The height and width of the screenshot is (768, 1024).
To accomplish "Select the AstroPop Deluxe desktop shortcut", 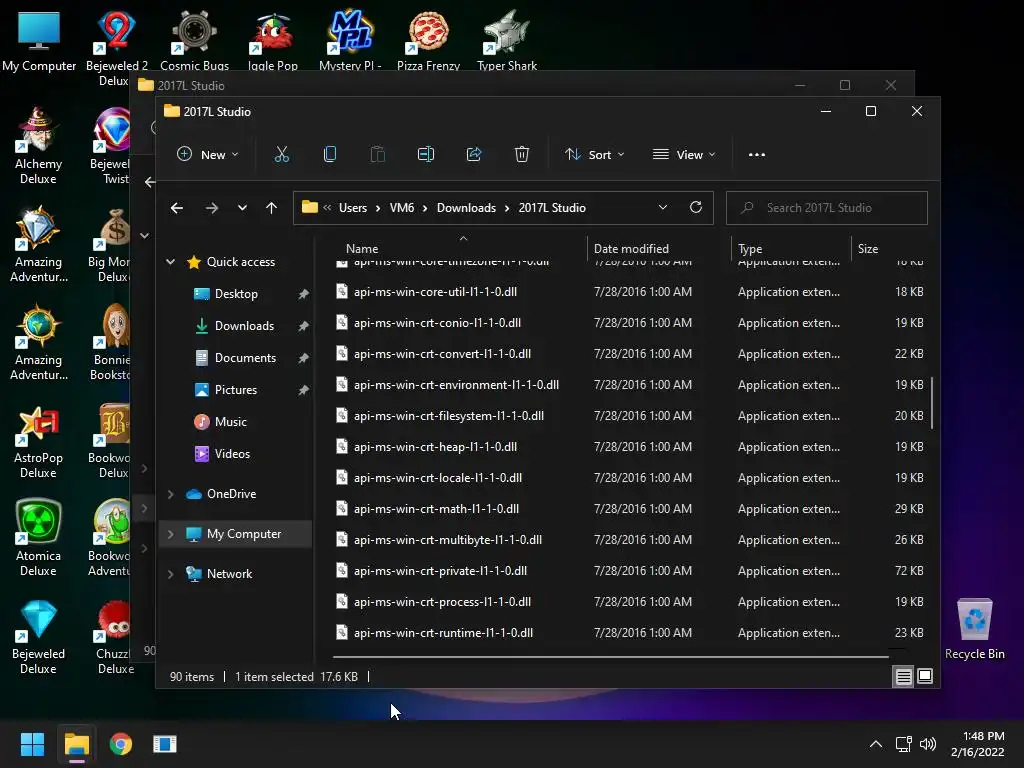I will (x=39, y=443).
